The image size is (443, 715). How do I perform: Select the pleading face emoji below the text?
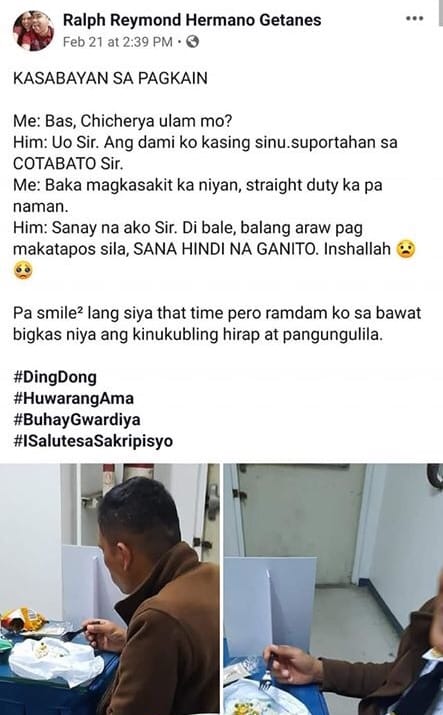[23, 270]
